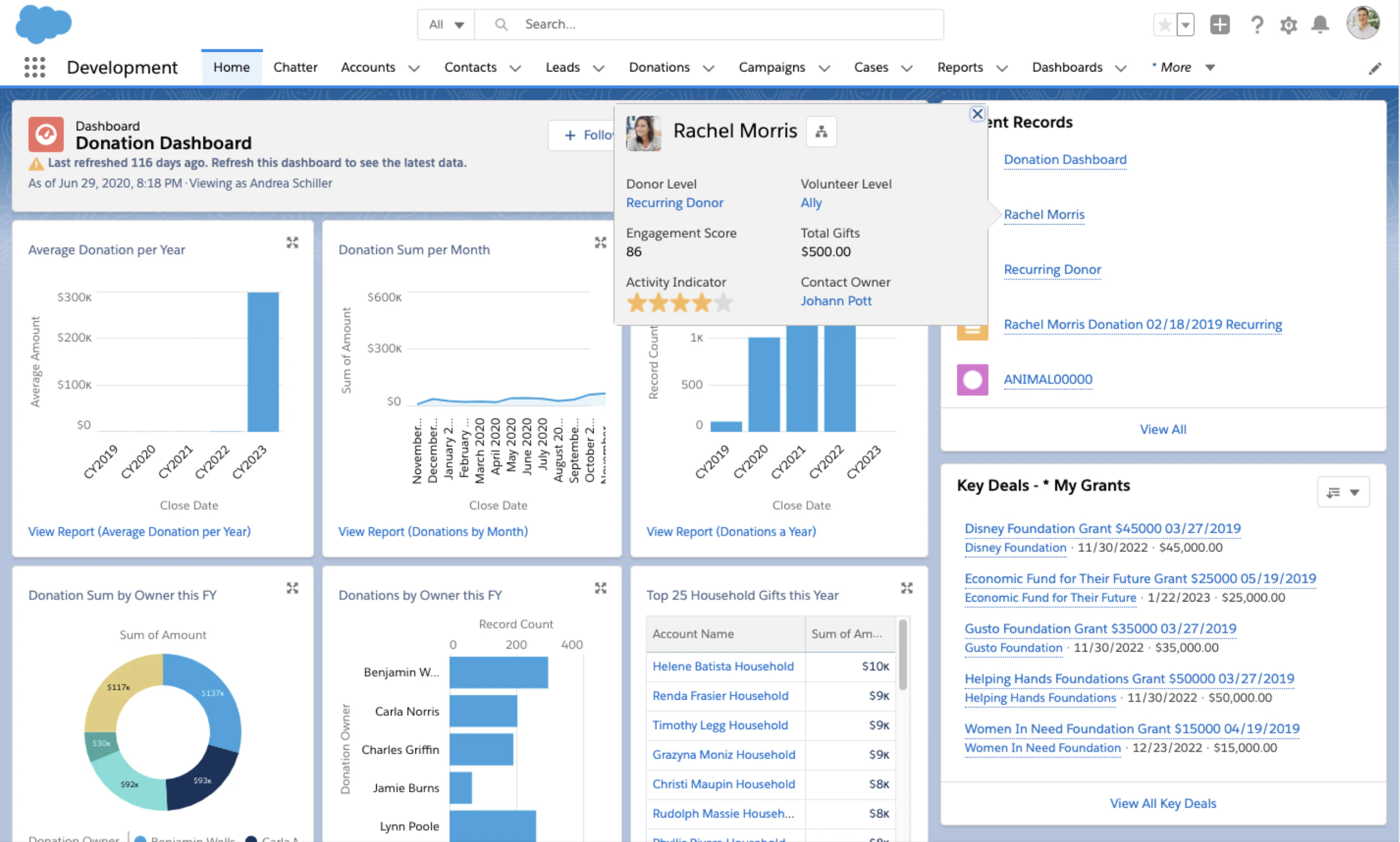
Task: Switch to the Reports tab
Action: (x=960, y=67)
